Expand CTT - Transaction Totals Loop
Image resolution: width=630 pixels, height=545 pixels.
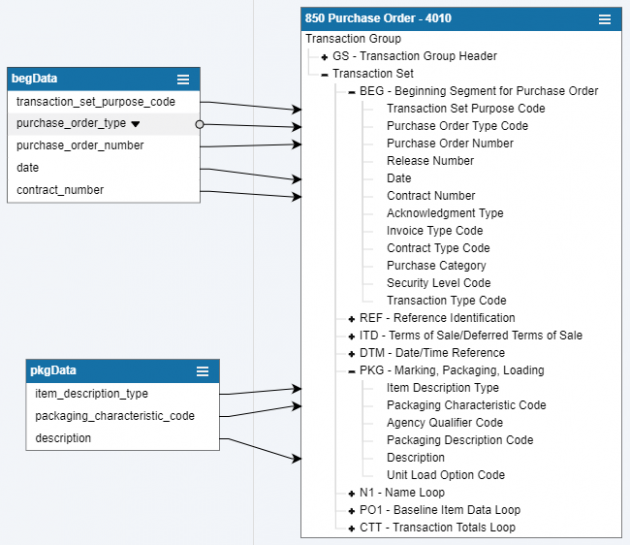pyautogui.click(x=352, y=528)
